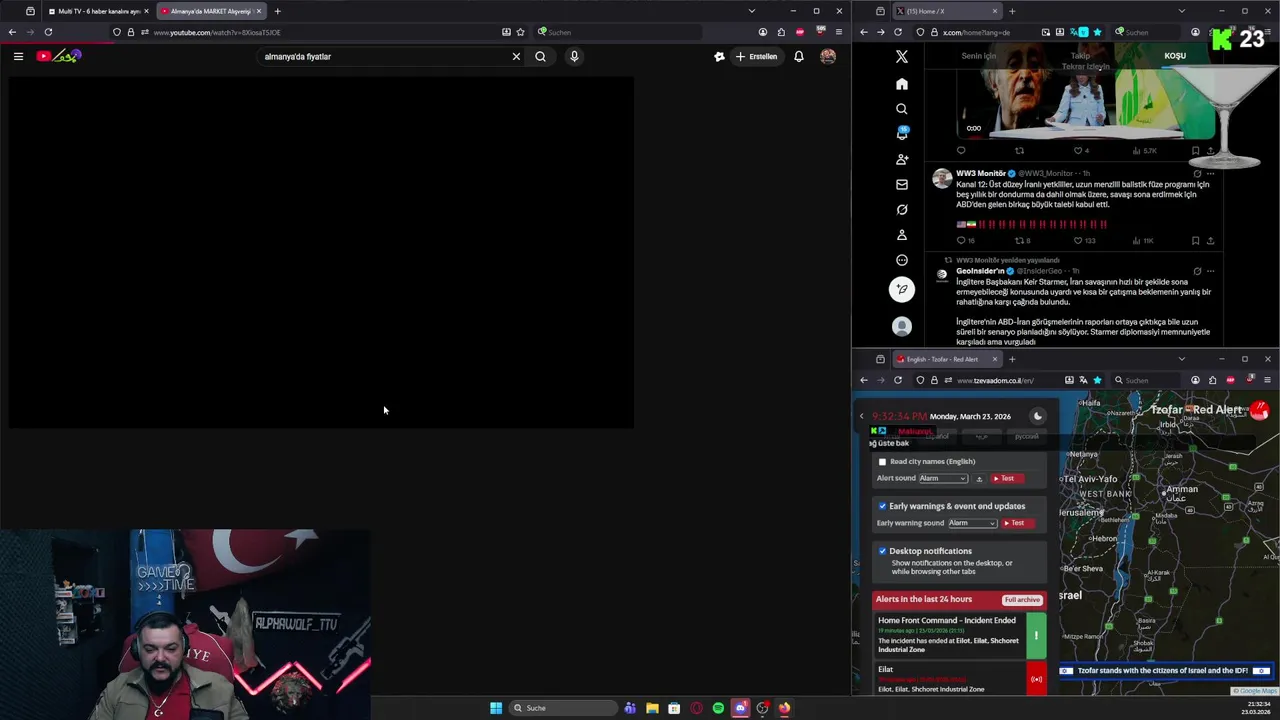The image size is (1280, 720).
Task: Open the YouTube hamburger guide menu
Action: click(18, 57)
